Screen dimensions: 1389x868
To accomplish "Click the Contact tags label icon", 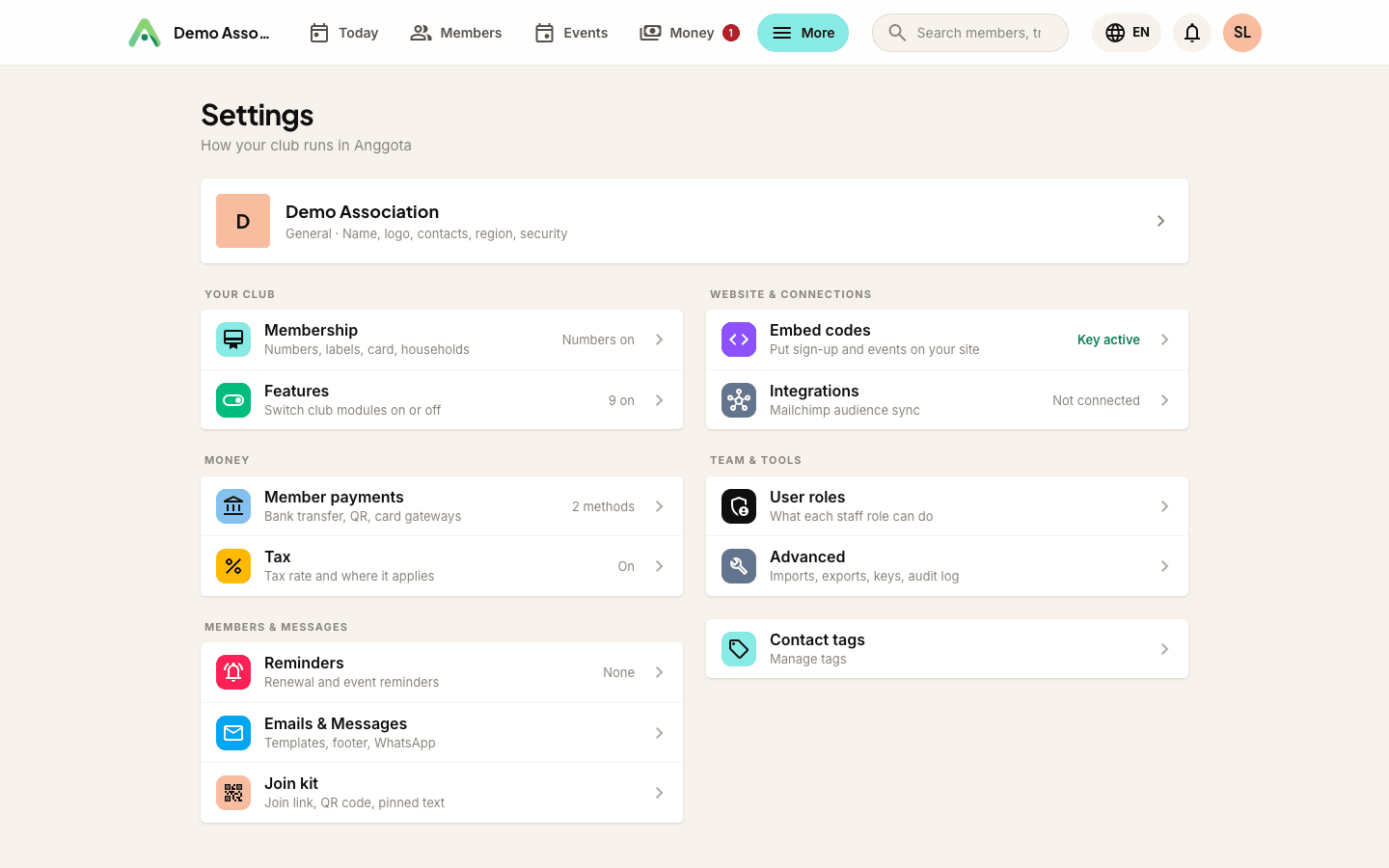I will (739, 649).
